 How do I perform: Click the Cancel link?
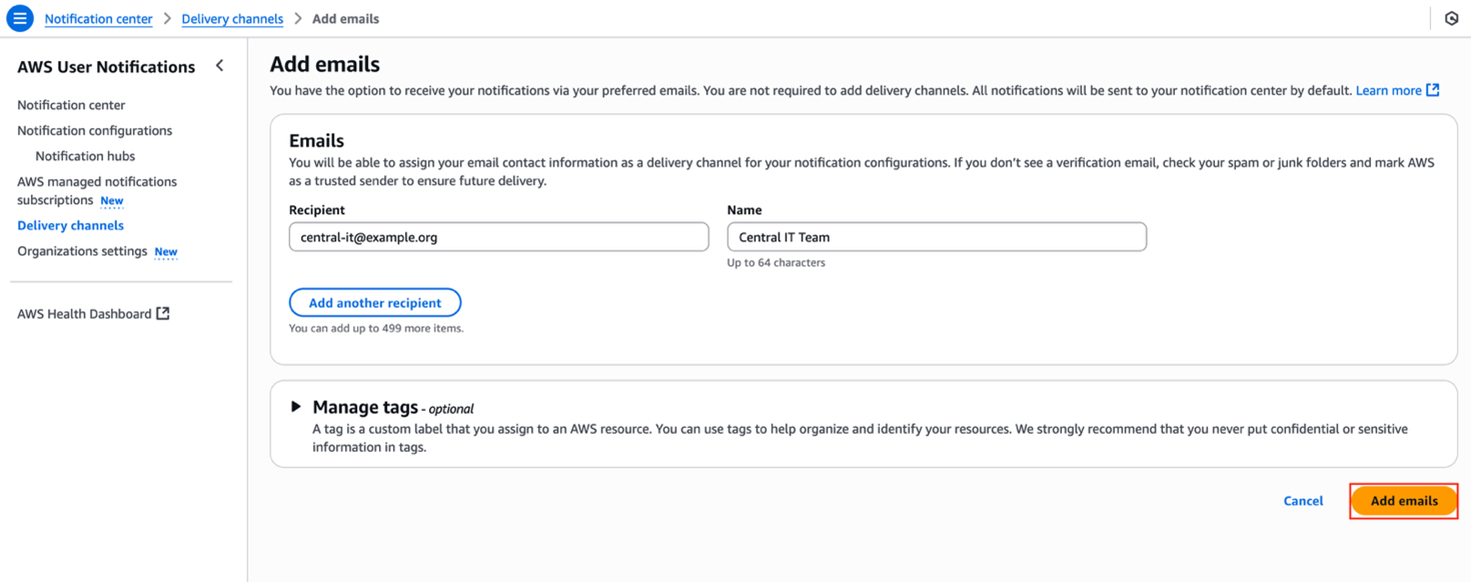pyautogui.click(x=1303, y=501)
